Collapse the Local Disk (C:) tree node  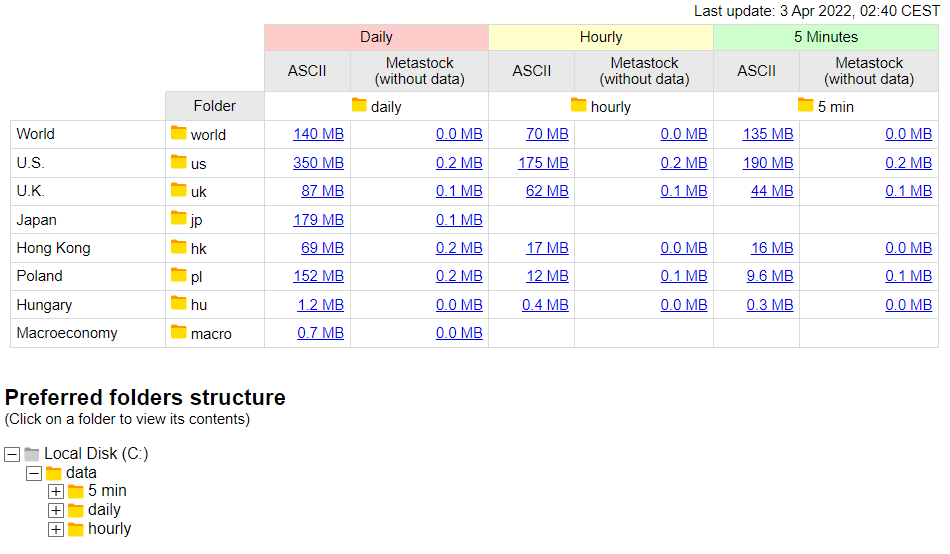[x=12, y=454]
